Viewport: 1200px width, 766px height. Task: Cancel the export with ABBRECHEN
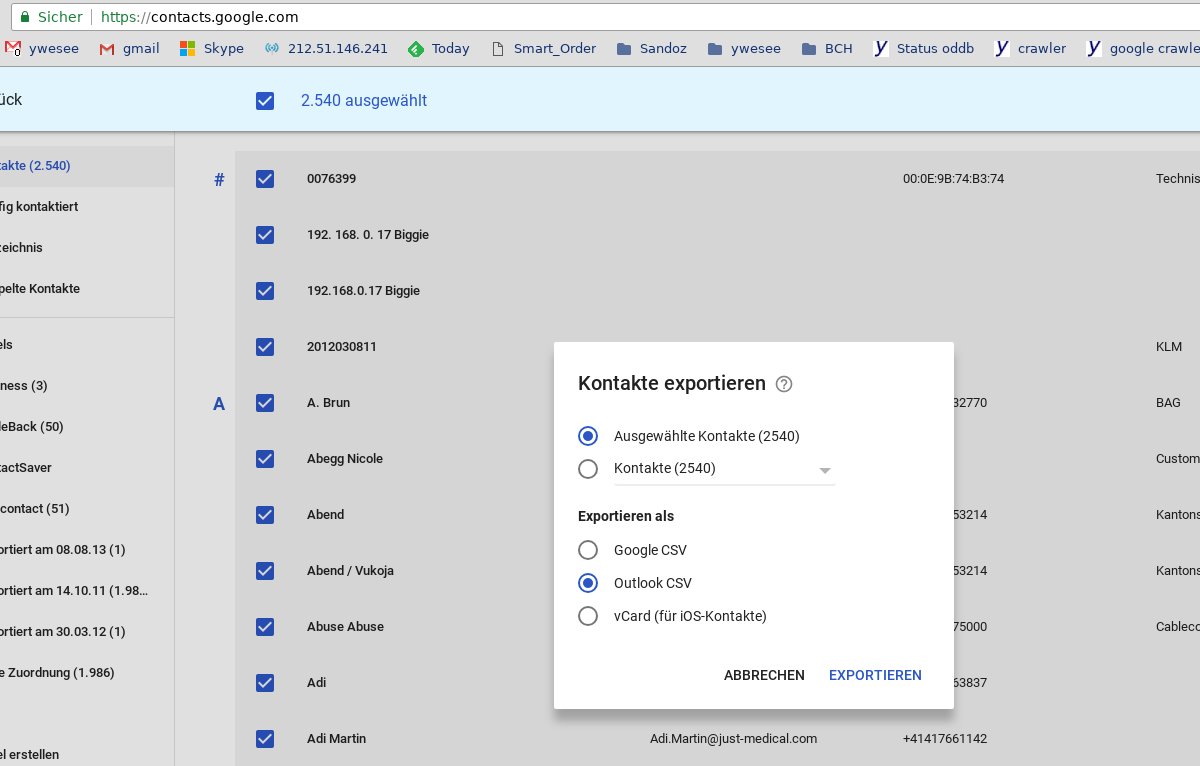coord(764,675)
